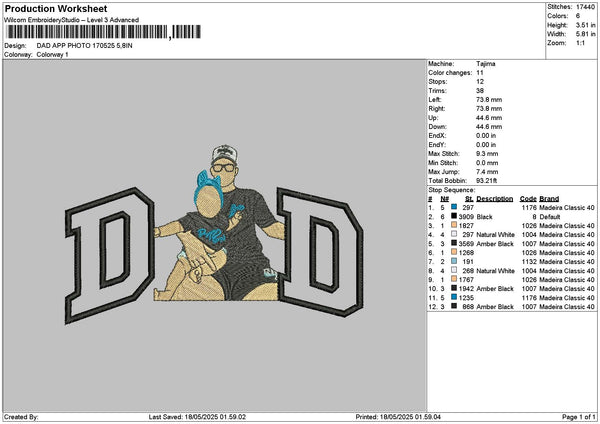
Task: Click the Min Stitch value '0.0 mm'
Action: pos(487,163)
